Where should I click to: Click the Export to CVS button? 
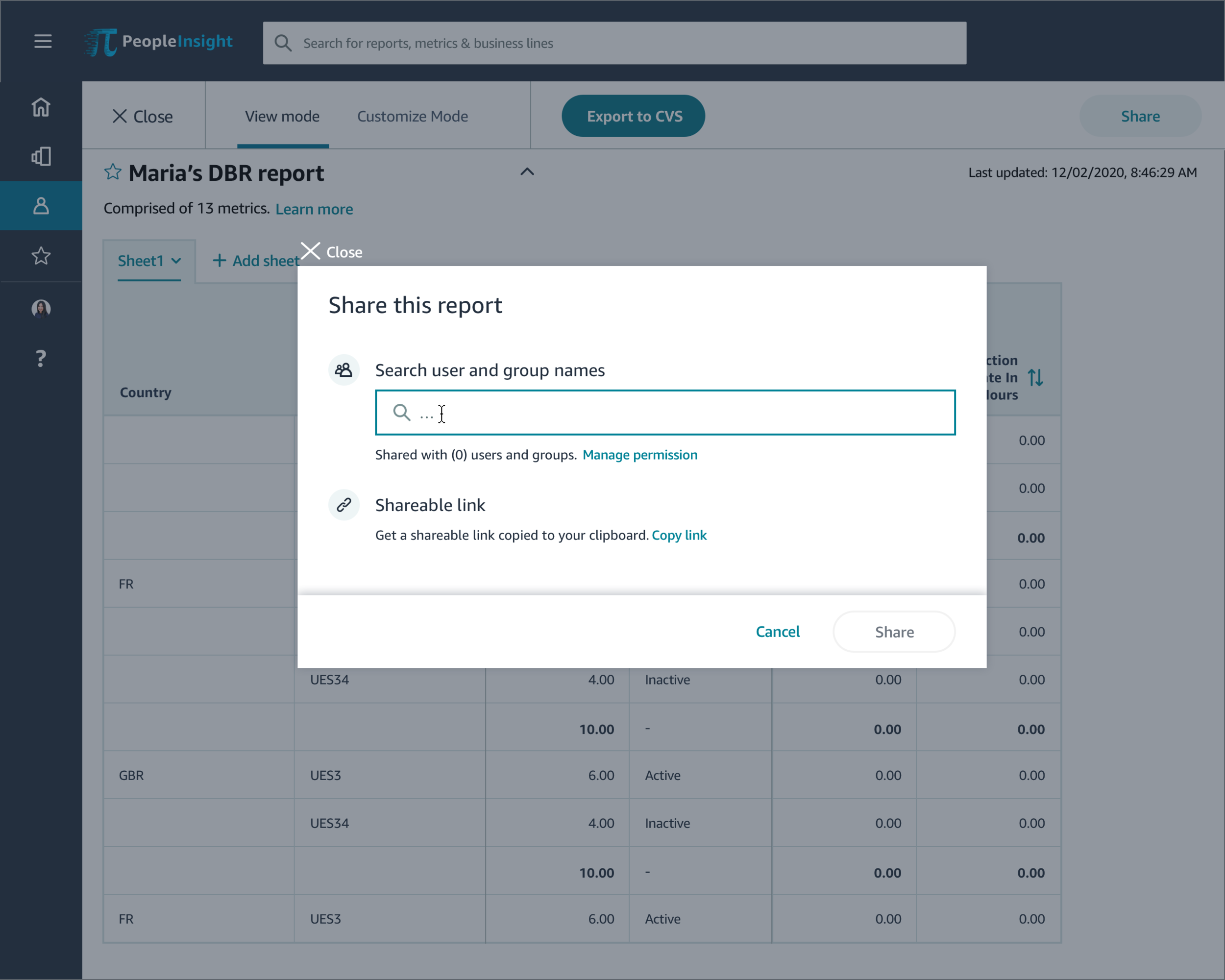coord(634,117)
